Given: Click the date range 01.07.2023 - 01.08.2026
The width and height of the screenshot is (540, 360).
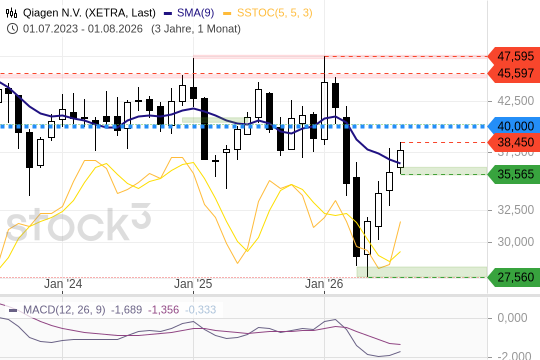Looking at the screenshot, I should coord(83,29).
